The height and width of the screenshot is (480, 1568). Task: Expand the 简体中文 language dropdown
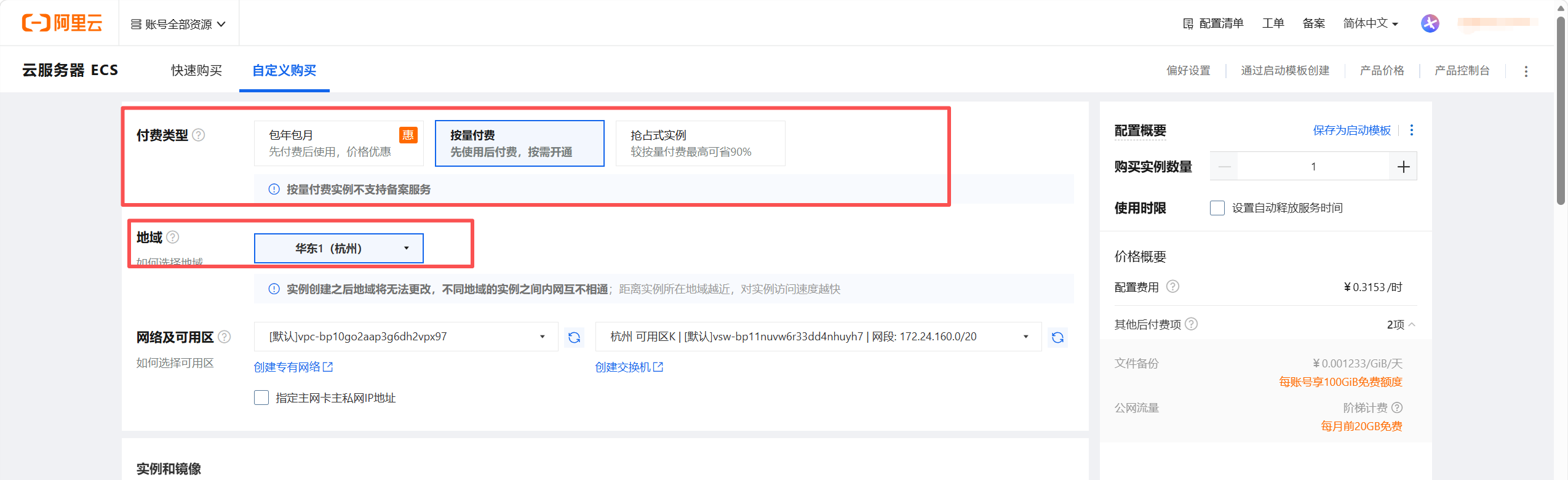click(1371, 23)
